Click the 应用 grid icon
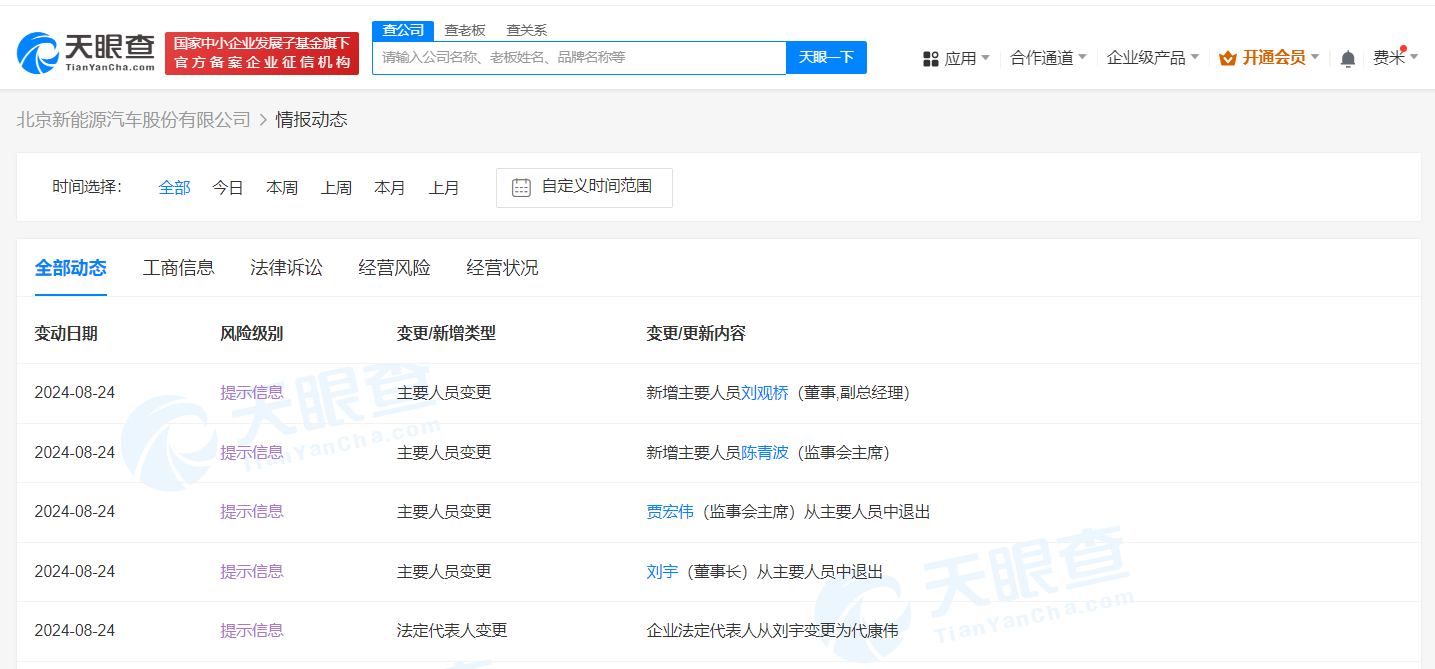The height and width of the screenshot is (669, 1435). [x=931, y=57]
